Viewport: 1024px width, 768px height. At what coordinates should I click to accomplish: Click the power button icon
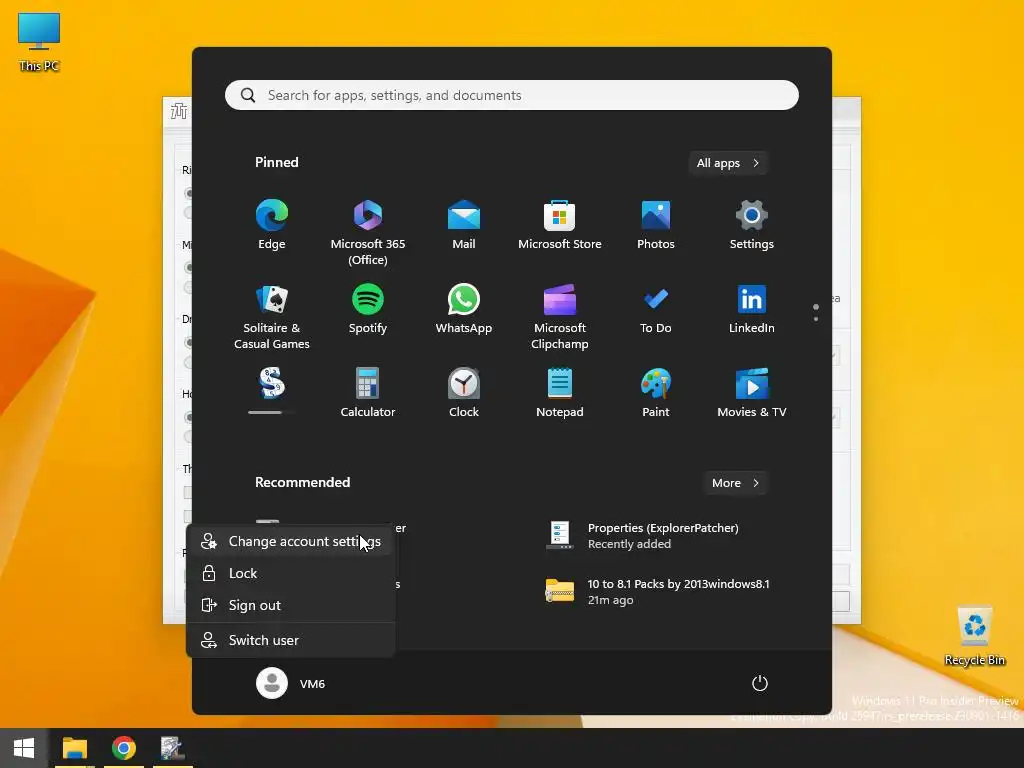point(760,683)
